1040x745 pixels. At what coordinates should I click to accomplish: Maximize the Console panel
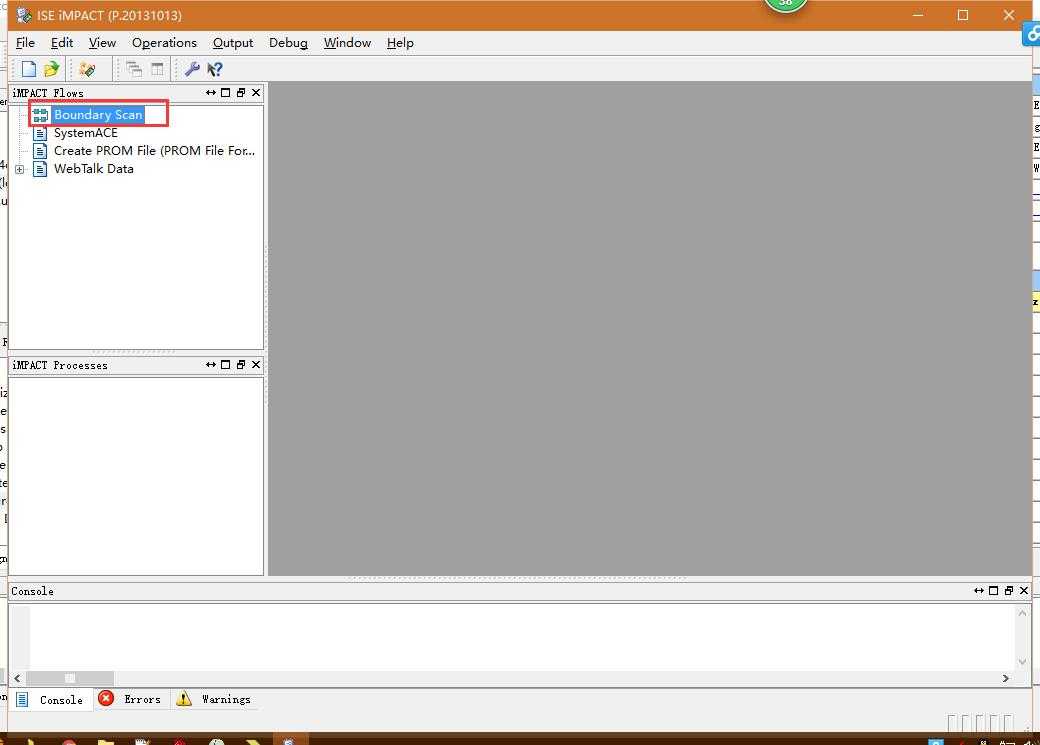point(994,590)
